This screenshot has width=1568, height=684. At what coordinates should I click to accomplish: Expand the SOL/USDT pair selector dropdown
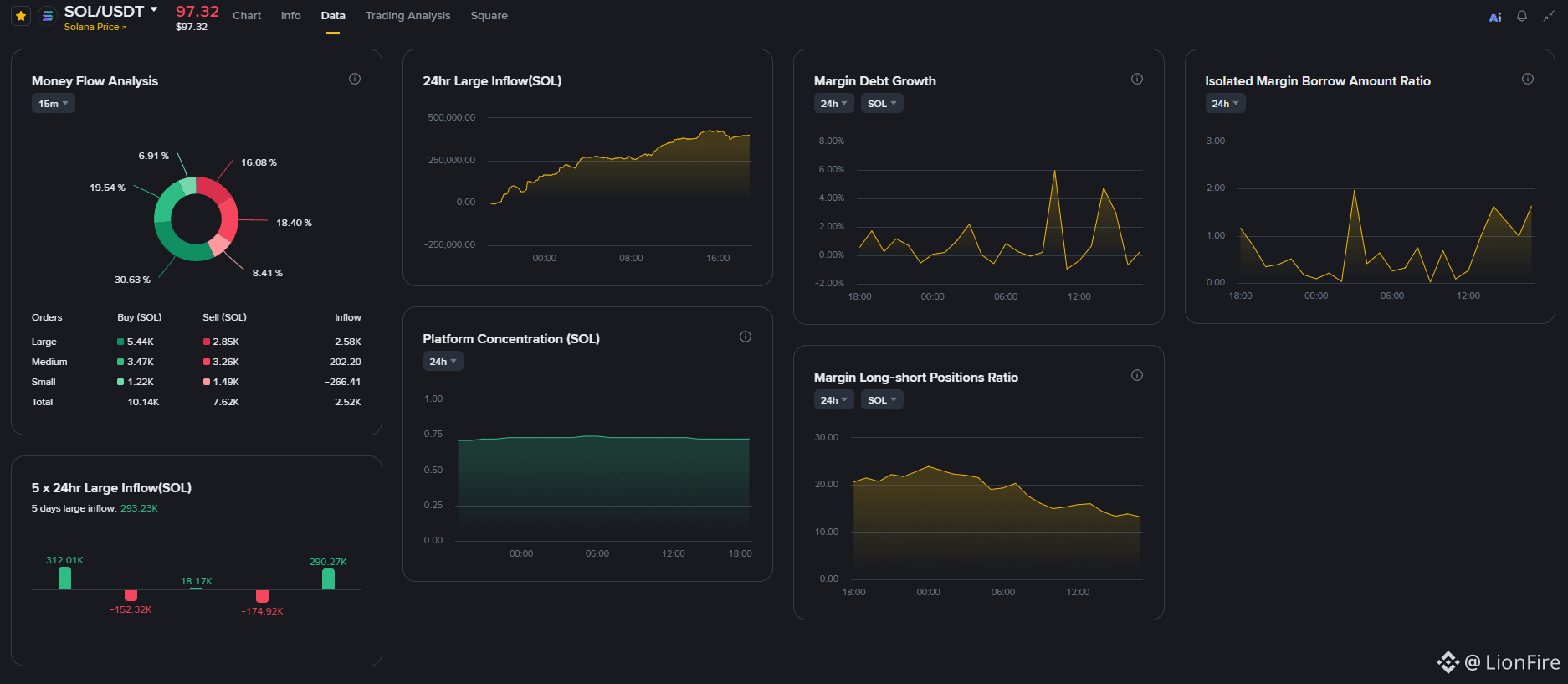111,11
